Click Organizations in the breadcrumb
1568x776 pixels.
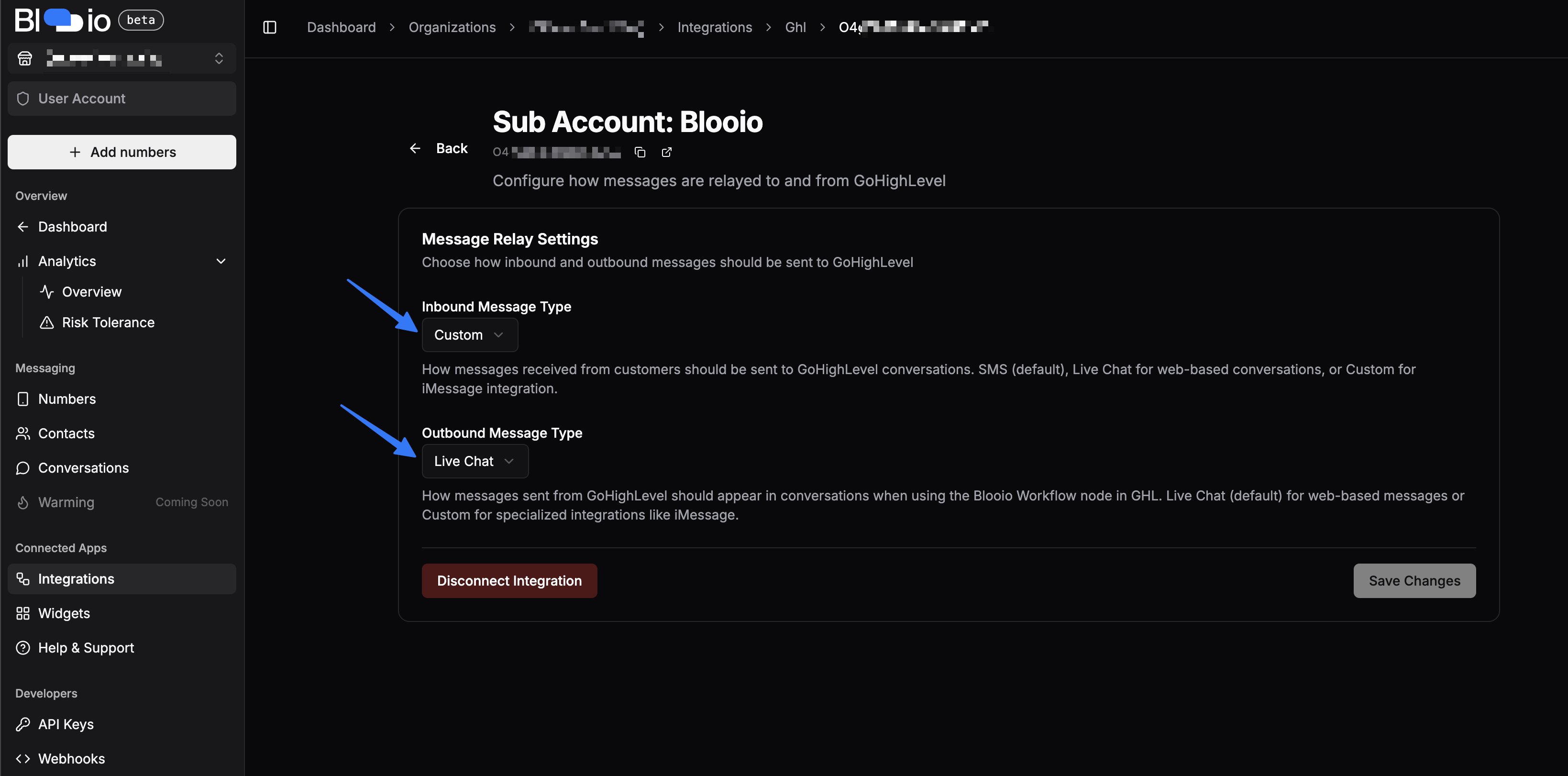(452, 27)
